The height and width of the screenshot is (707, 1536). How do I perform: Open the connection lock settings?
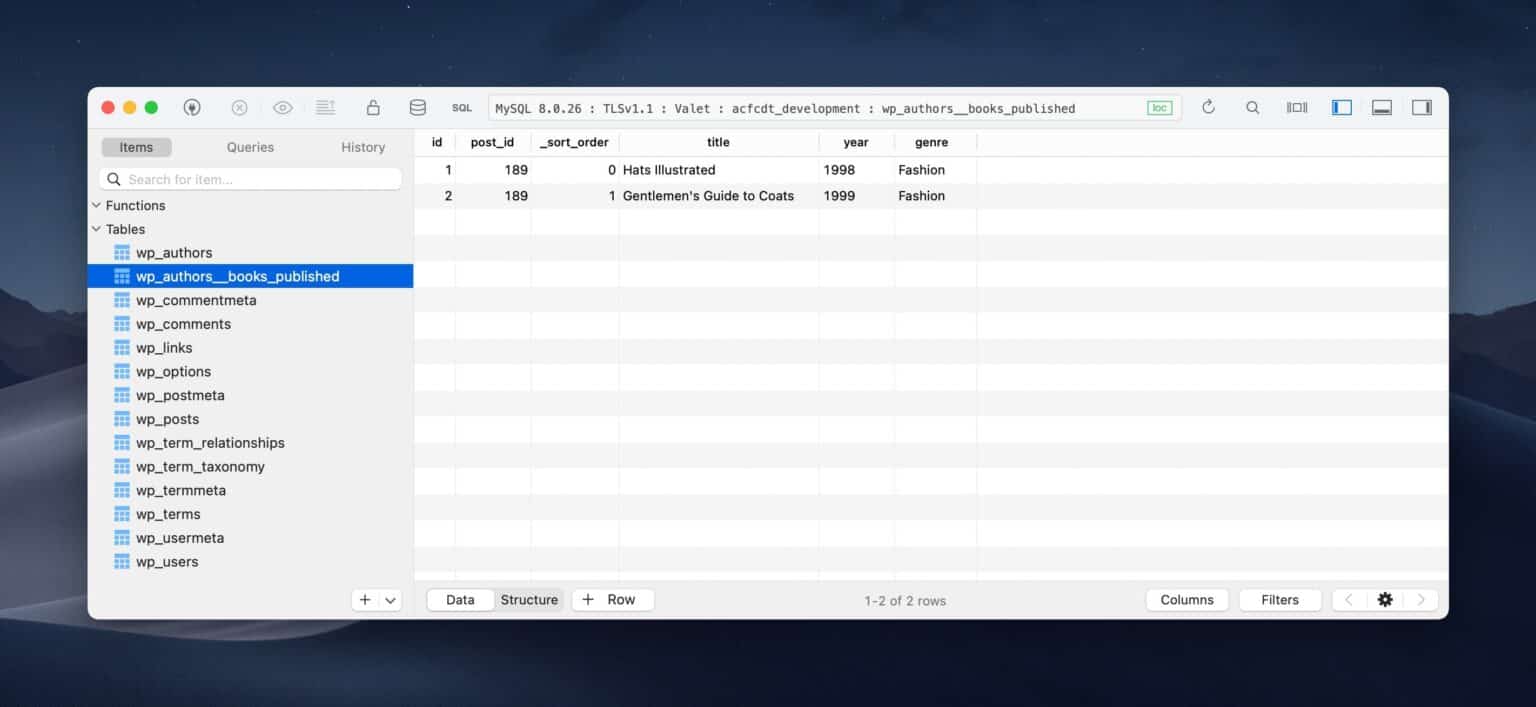point(372,107)
